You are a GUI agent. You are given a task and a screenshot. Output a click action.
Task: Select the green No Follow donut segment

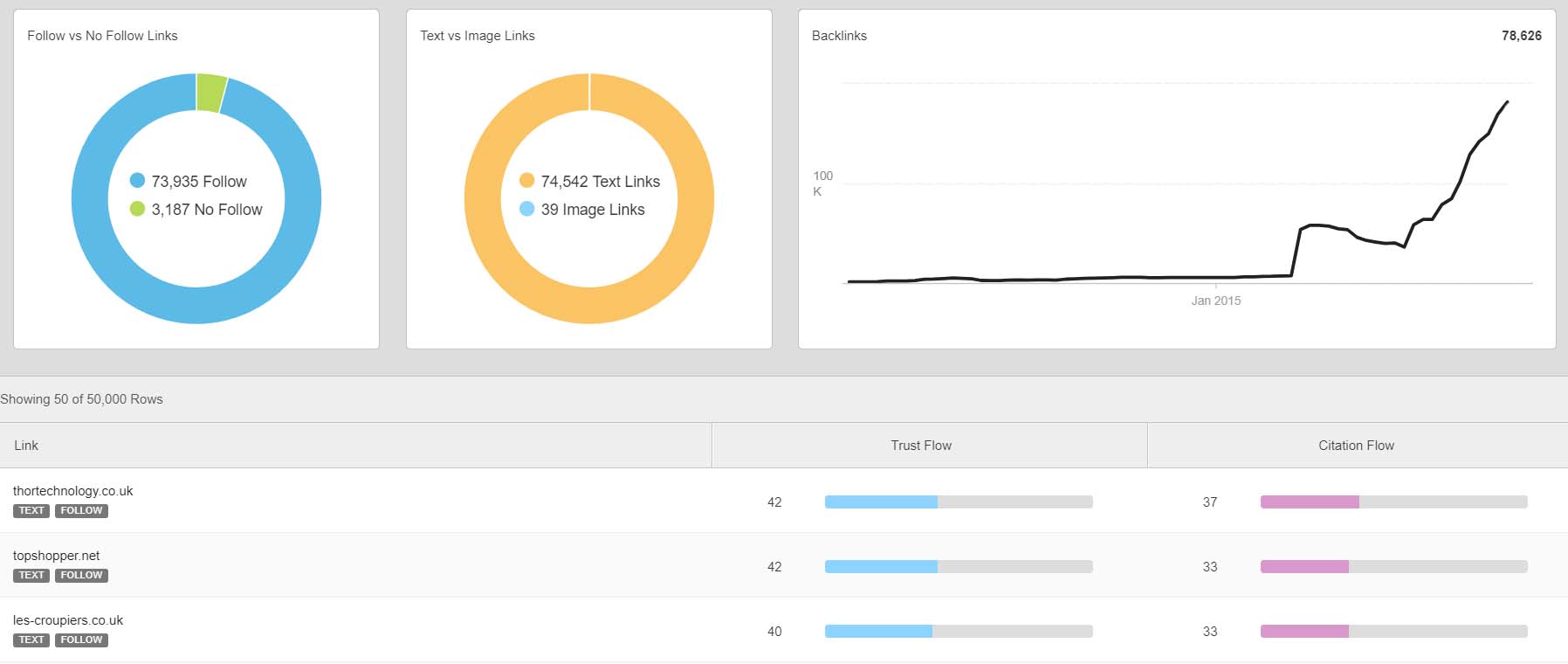pyautogui.click(x=211, y=93)
